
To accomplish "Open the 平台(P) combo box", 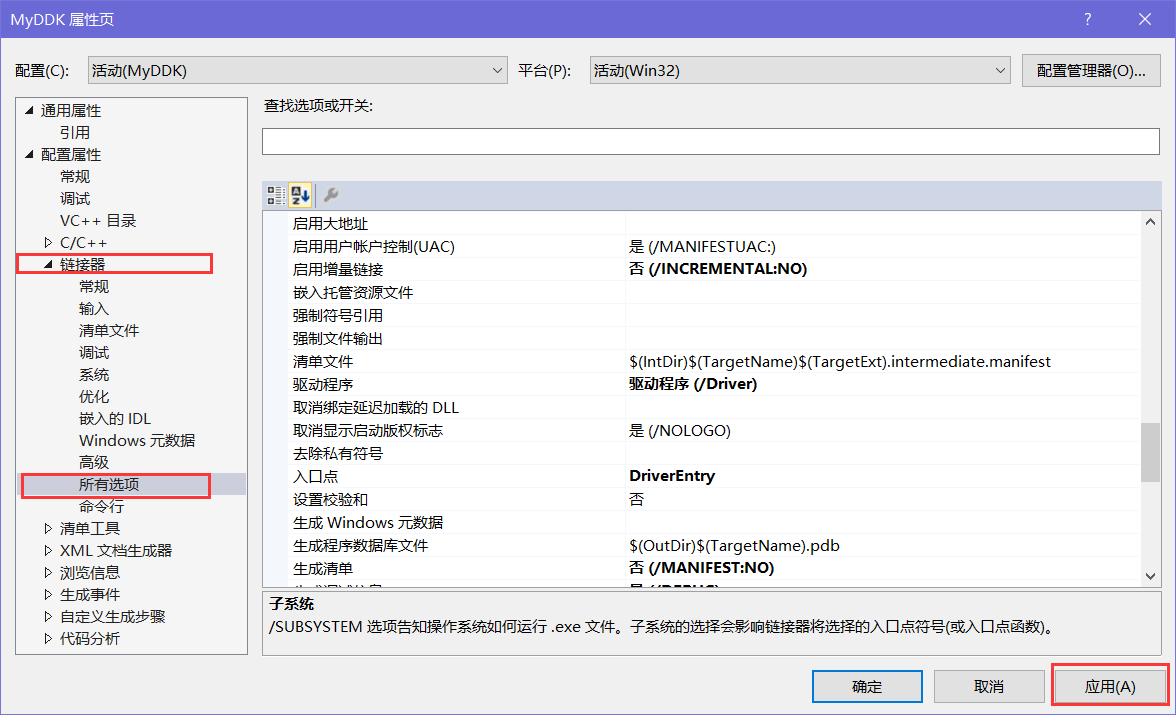I will 800,71.
